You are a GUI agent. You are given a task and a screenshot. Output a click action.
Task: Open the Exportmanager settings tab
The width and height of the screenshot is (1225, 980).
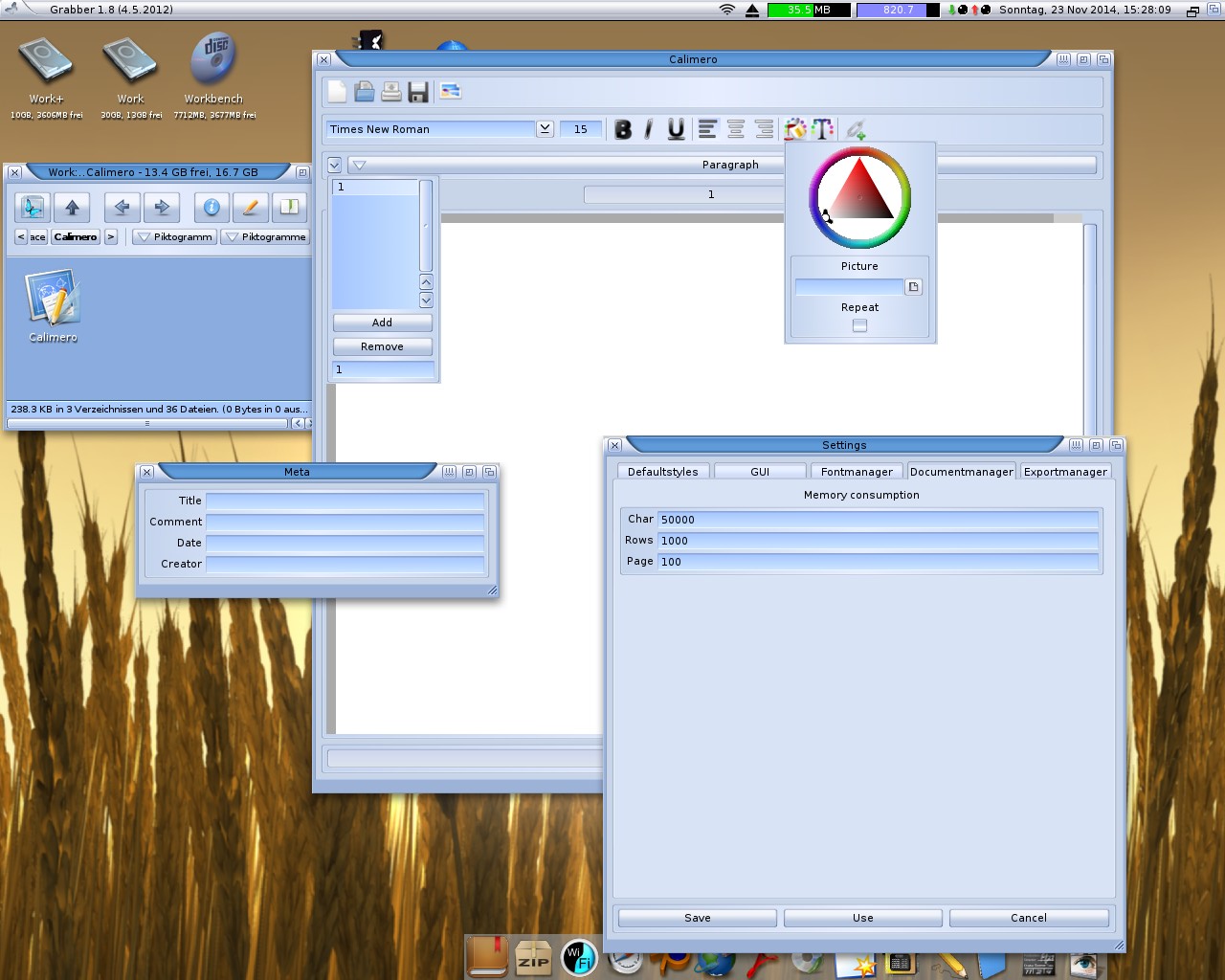click(1065, 472)
